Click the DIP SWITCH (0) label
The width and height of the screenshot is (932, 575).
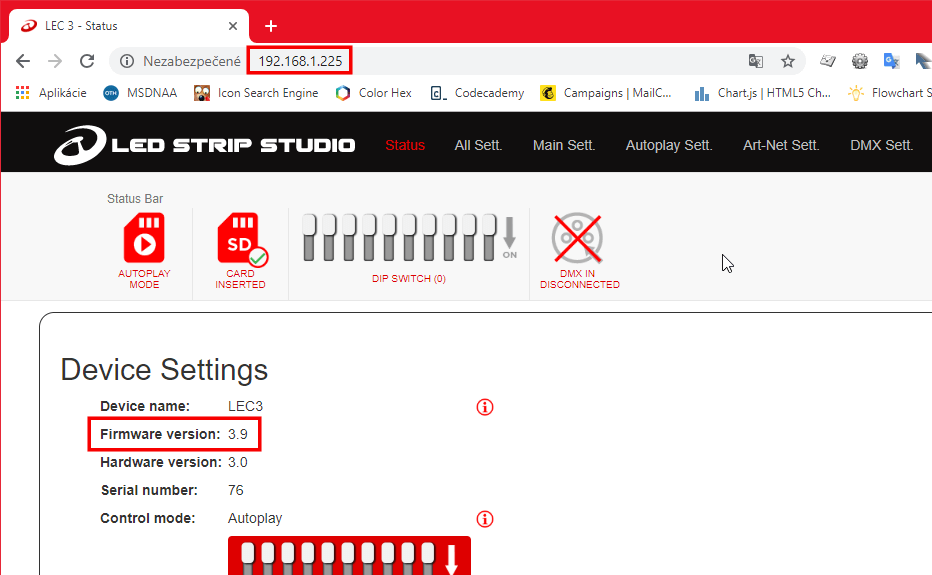[x=409, y=278]
